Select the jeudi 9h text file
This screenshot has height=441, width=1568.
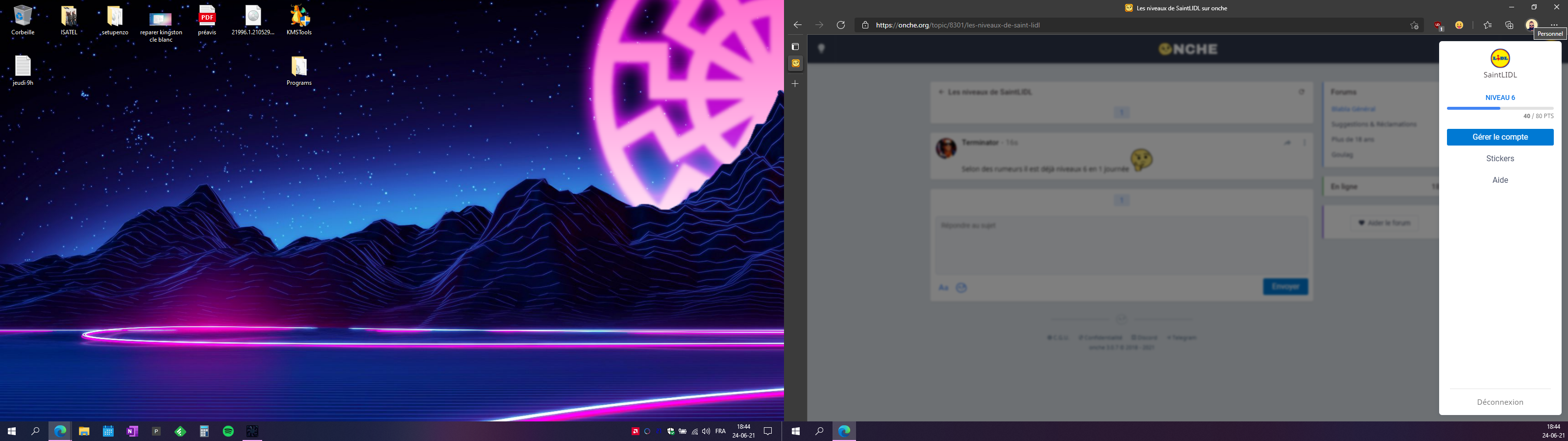pos(23,71)
